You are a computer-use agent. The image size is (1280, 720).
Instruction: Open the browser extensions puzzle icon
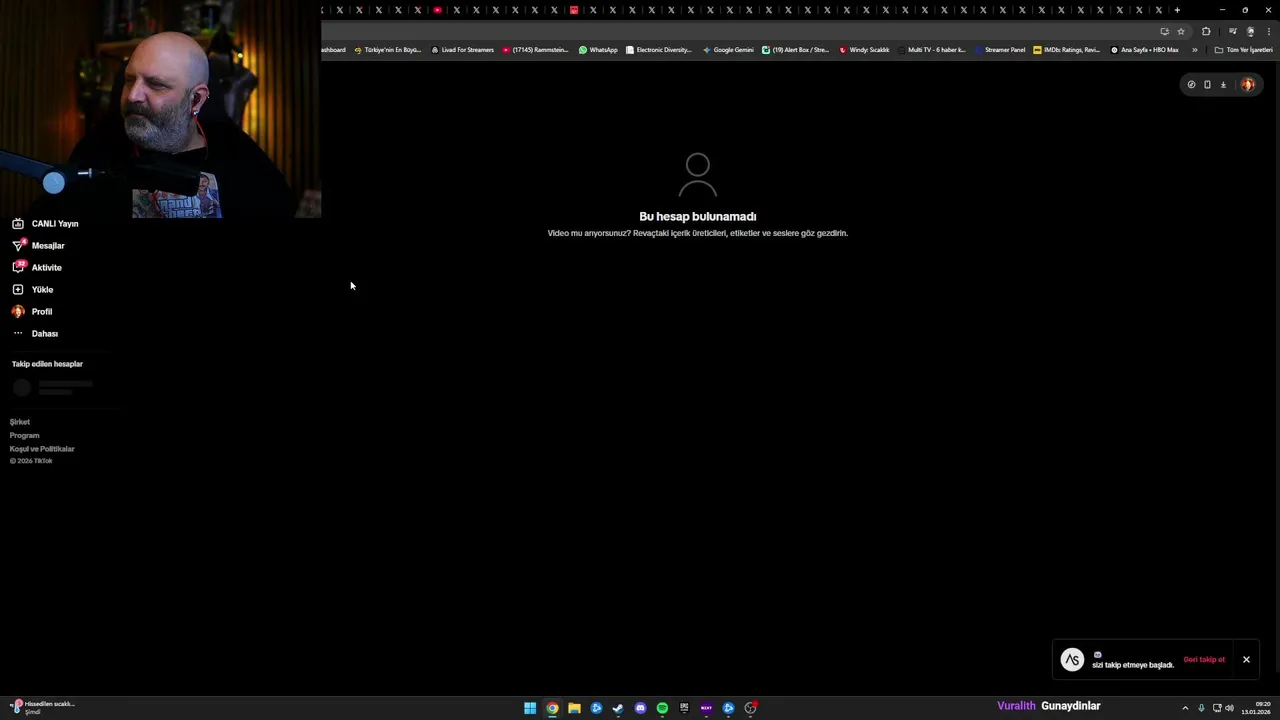[1206, 32]
